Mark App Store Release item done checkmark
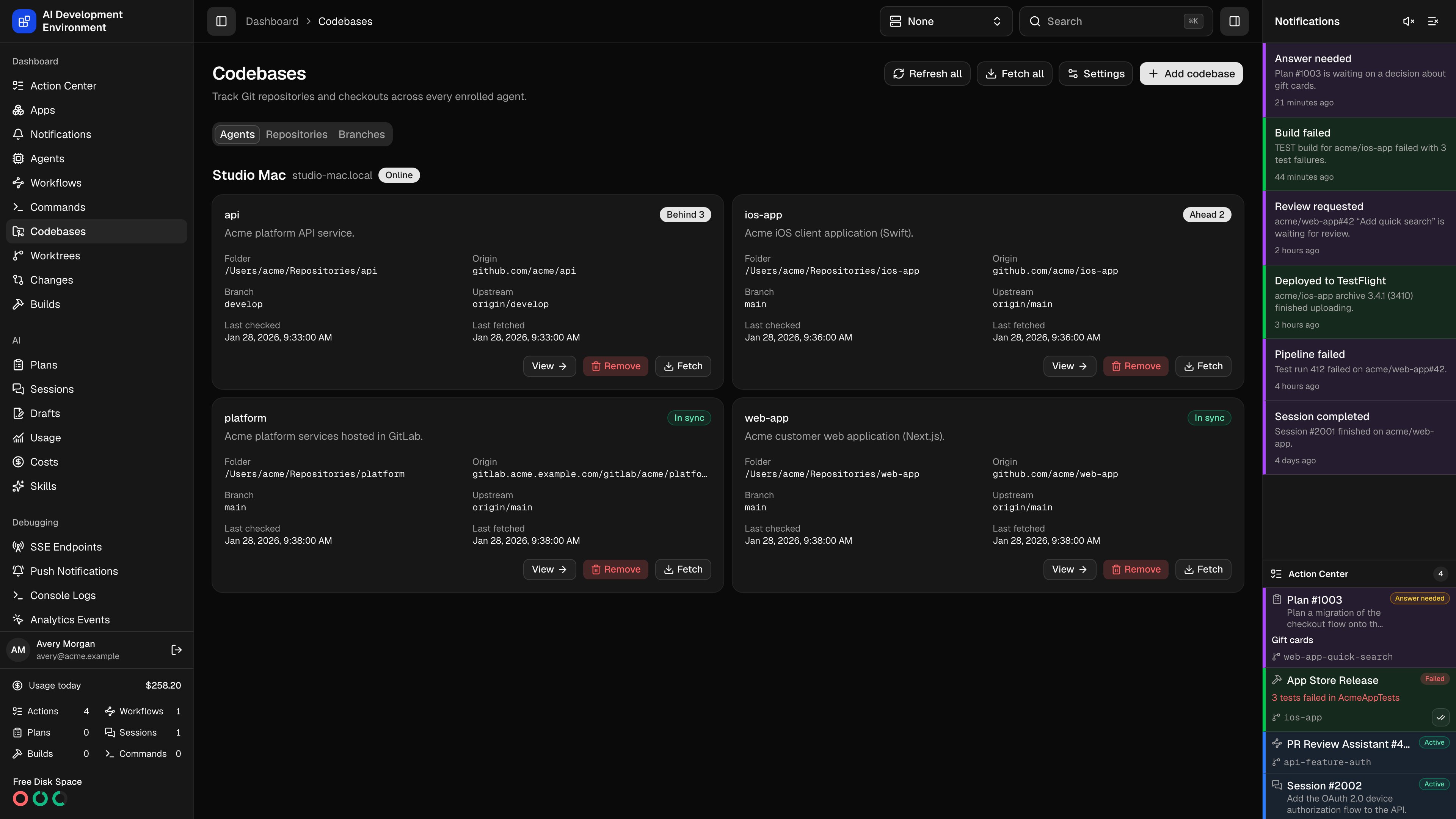 [1440, 718]
